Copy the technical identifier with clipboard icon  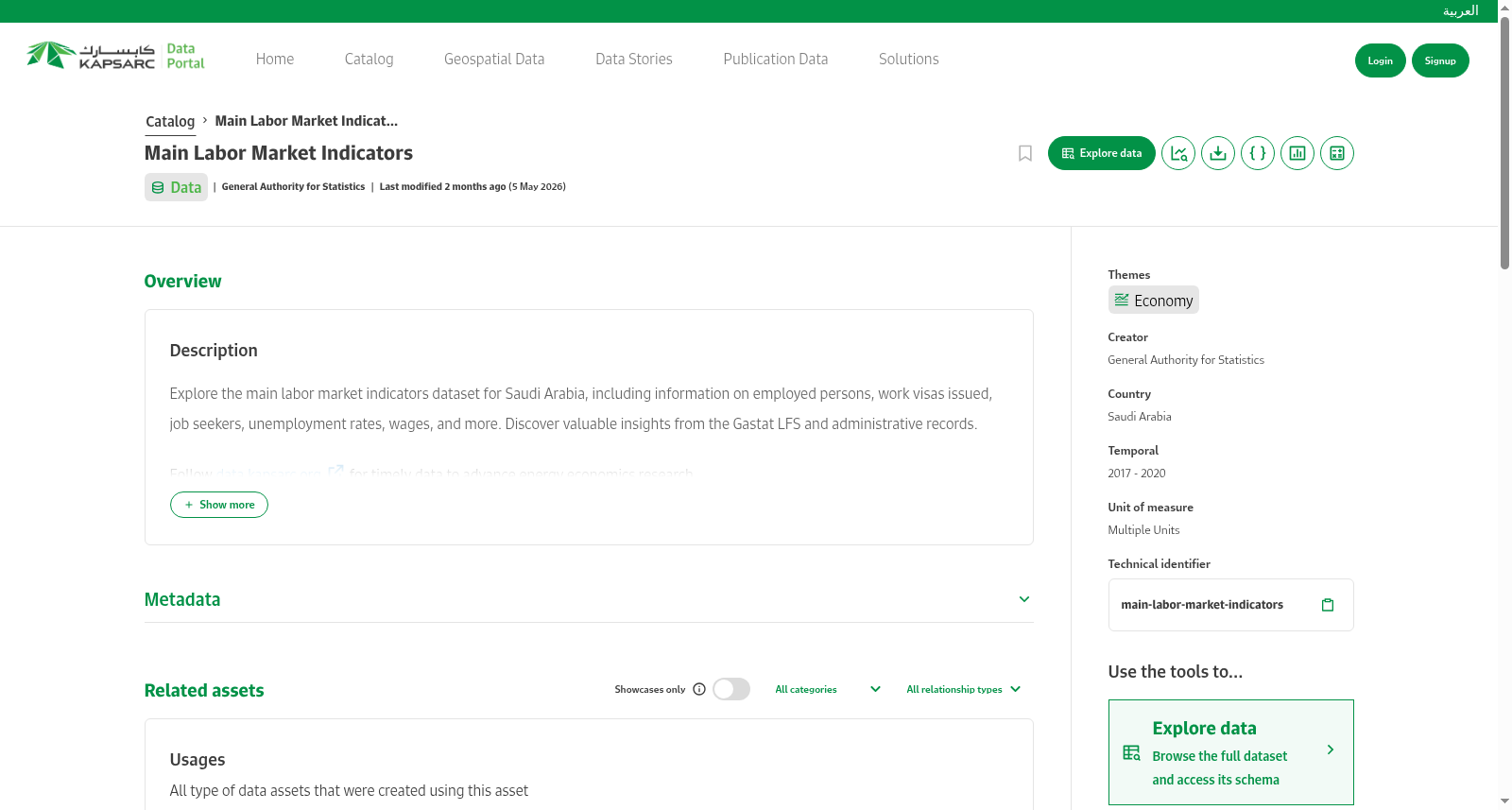coord(1328,605)
